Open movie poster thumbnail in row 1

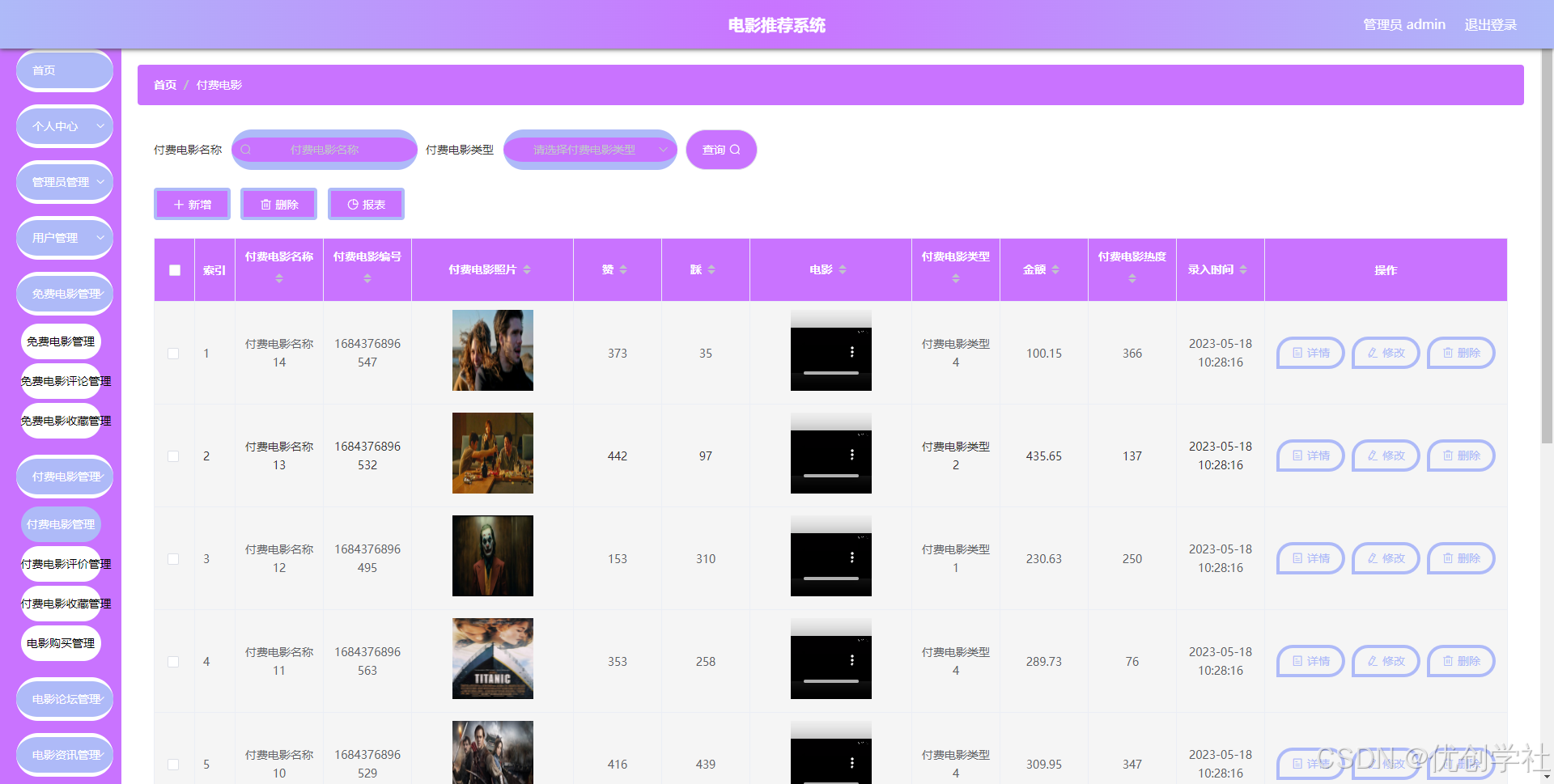[493, 350]
